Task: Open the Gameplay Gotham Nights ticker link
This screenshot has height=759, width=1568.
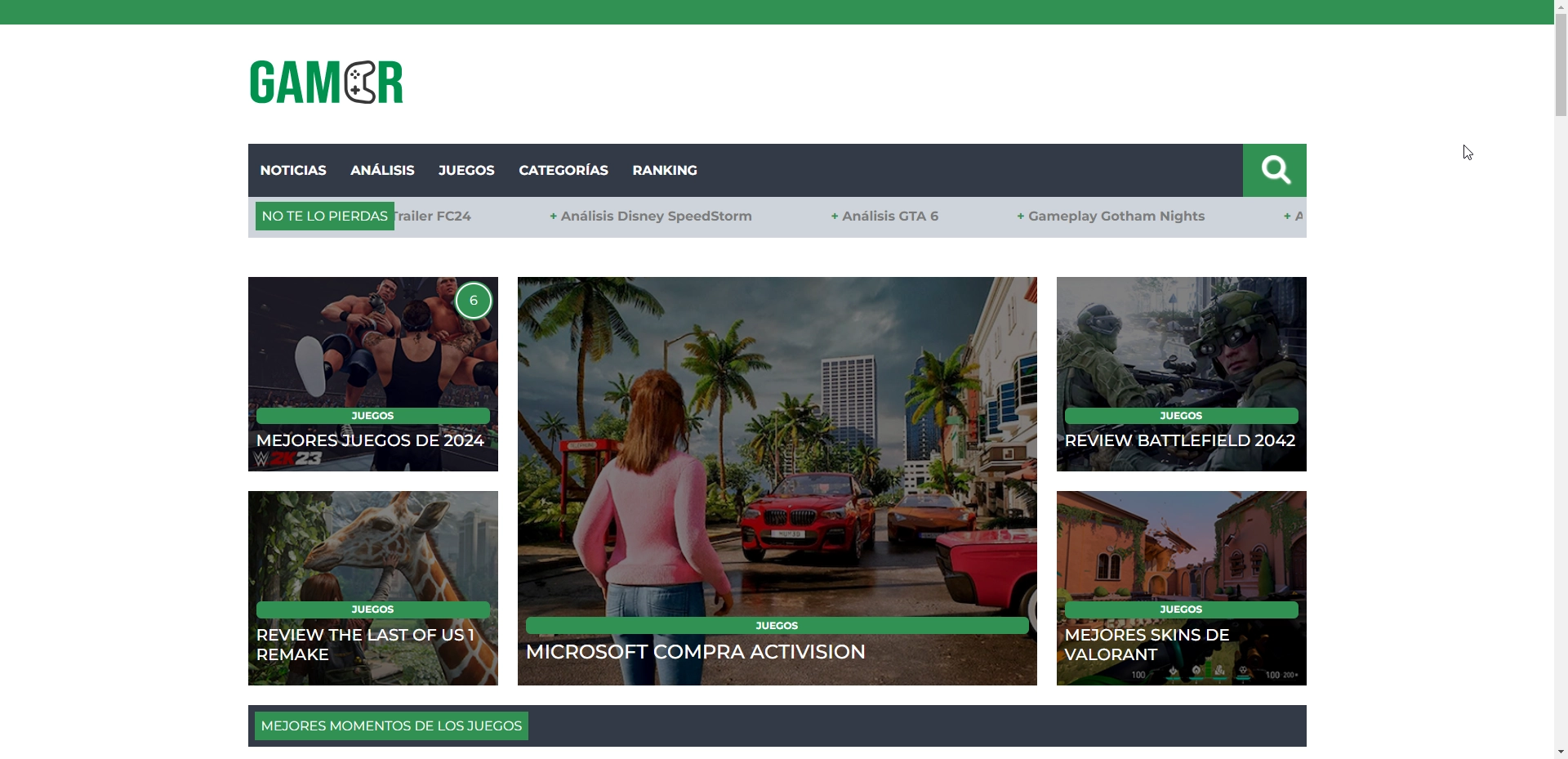Action: click(1111, 216)
